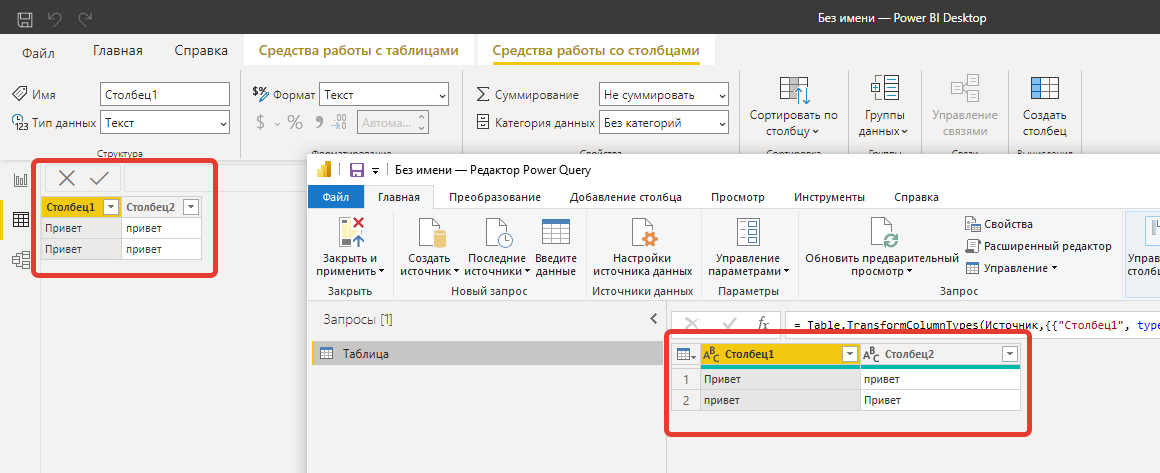Switch to Report view in sidebar
Image resolution: width=1160 pixels, height=473 pixels.
(x=21, y=180)
